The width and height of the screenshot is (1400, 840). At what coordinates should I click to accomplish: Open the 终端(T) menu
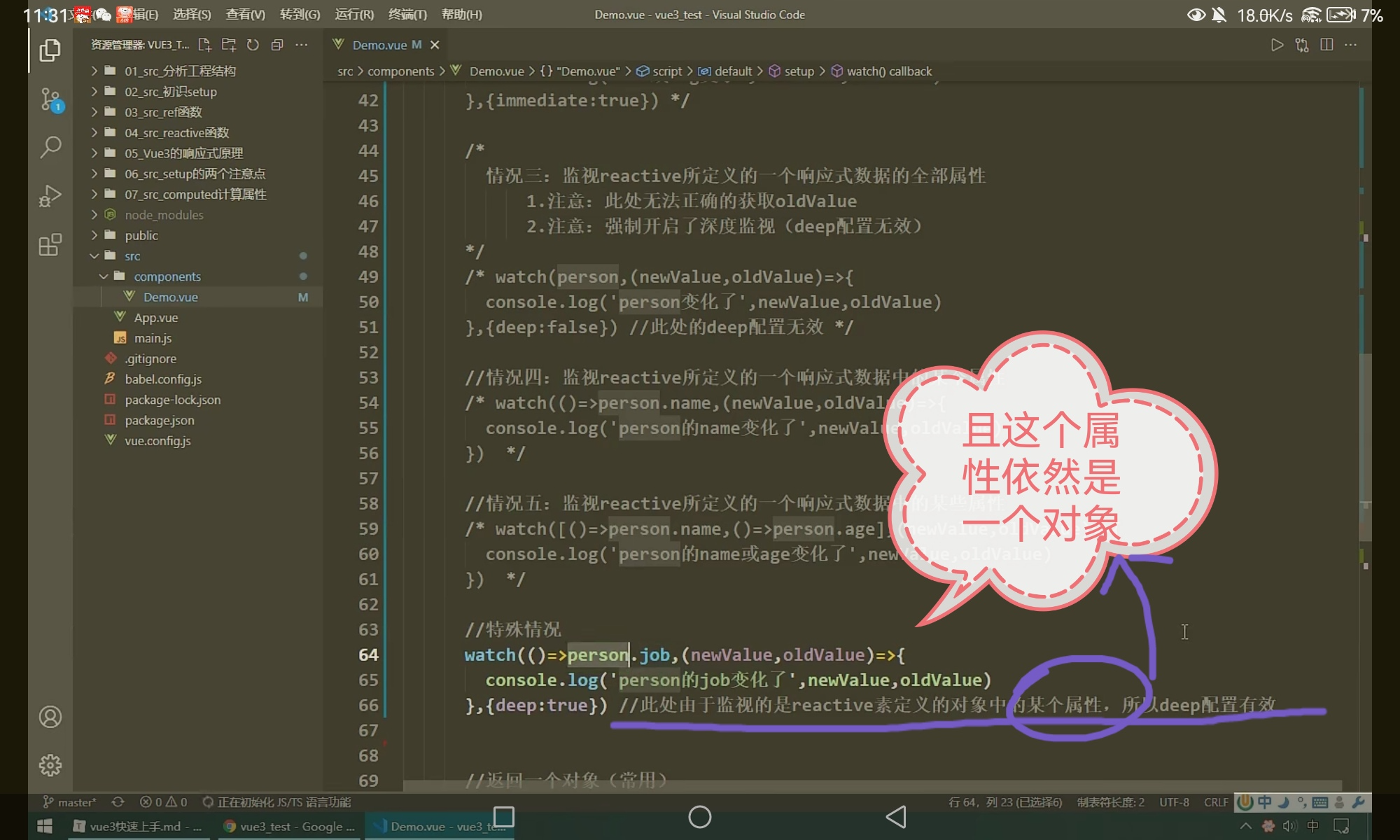pos(407,15)
